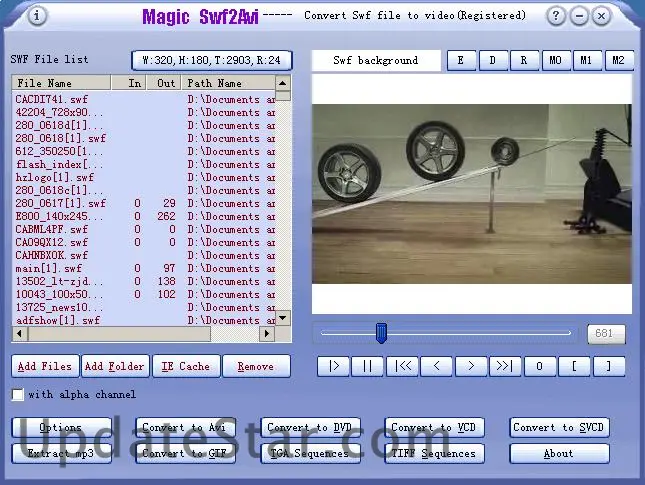Image resolution: width=645 pixels, height=485 pixels.
Task: Click the preview position slider handle
Action: (x=381, y=333)
